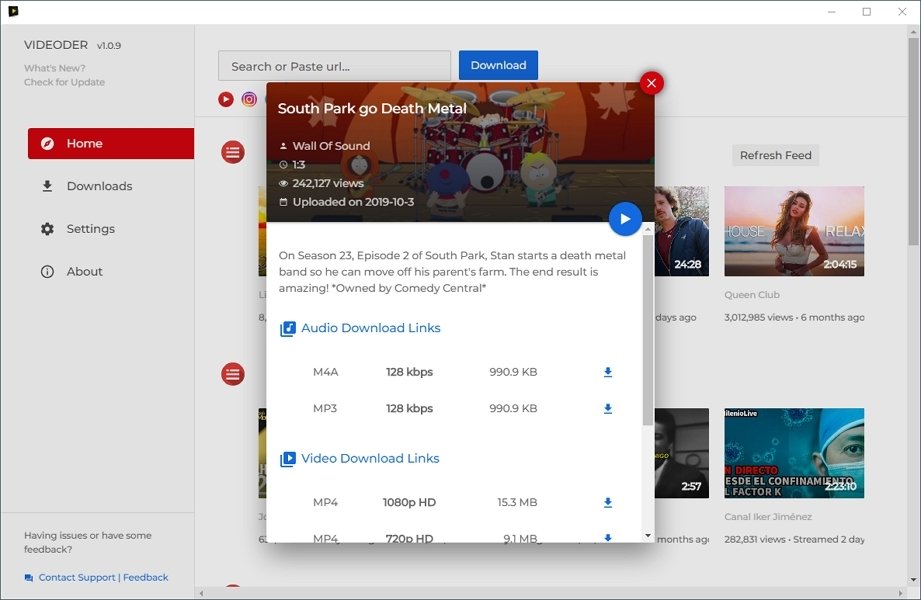Click the feedback chat icon
The height and width of the screenshot is (600, 921).
[x=29, y=578]
